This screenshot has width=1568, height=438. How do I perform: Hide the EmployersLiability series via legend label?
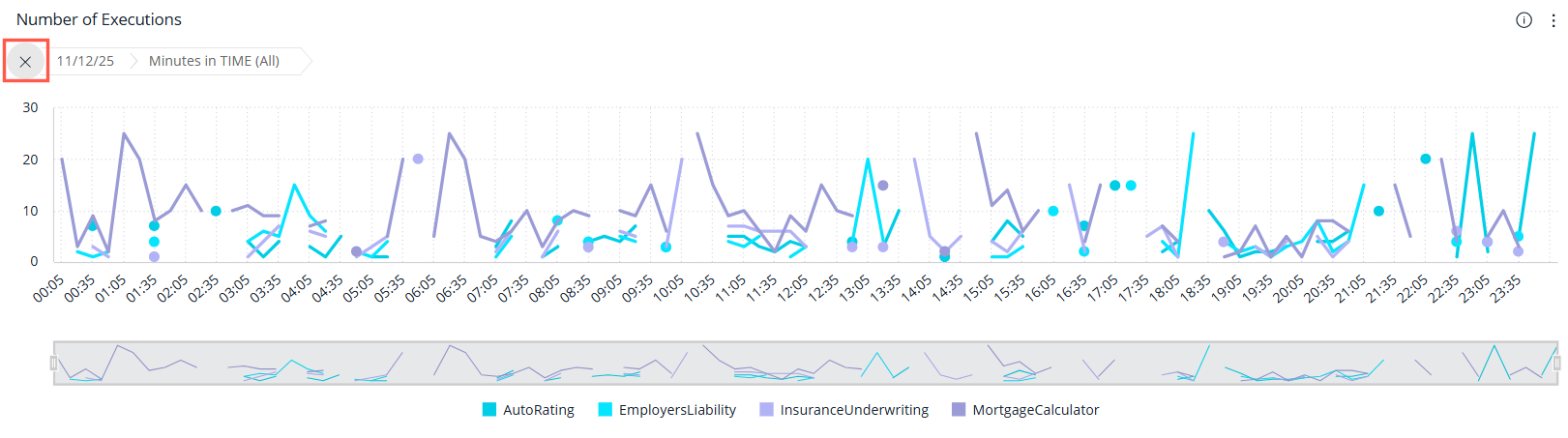tap(677, 410)
